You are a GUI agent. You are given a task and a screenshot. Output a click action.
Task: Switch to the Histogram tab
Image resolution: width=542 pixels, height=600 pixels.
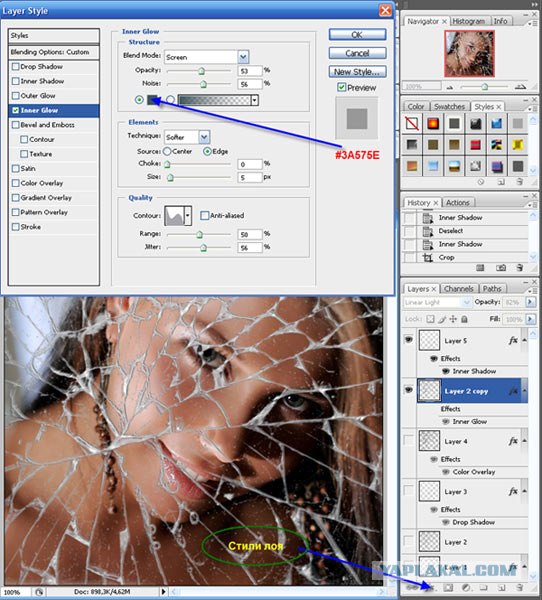coord(469,21)
